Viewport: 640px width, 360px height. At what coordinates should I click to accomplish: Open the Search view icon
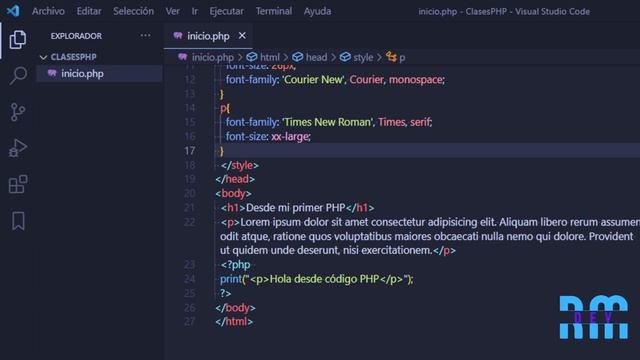[x=18, y=76]
